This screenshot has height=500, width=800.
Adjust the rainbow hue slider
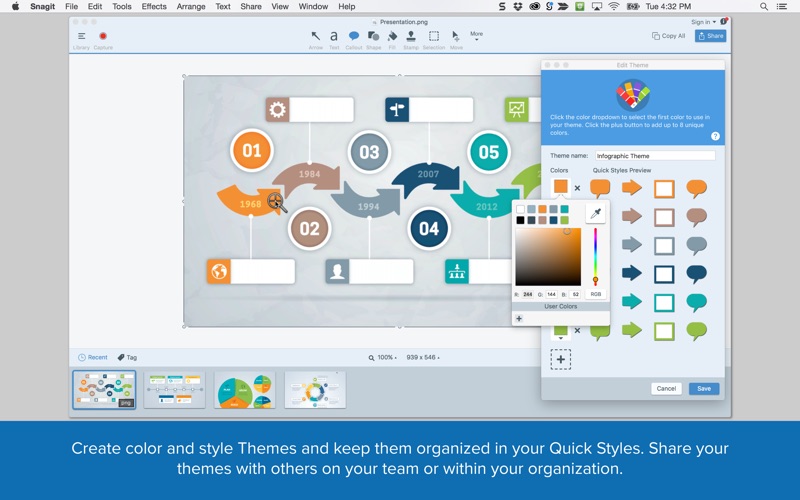pos(595,257)
